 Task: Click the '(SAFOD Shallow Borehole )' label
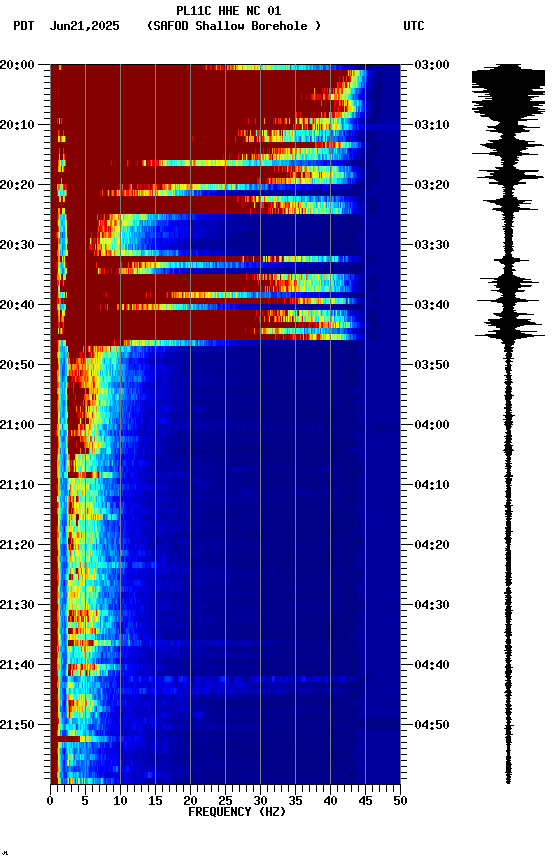coord(234,26)
